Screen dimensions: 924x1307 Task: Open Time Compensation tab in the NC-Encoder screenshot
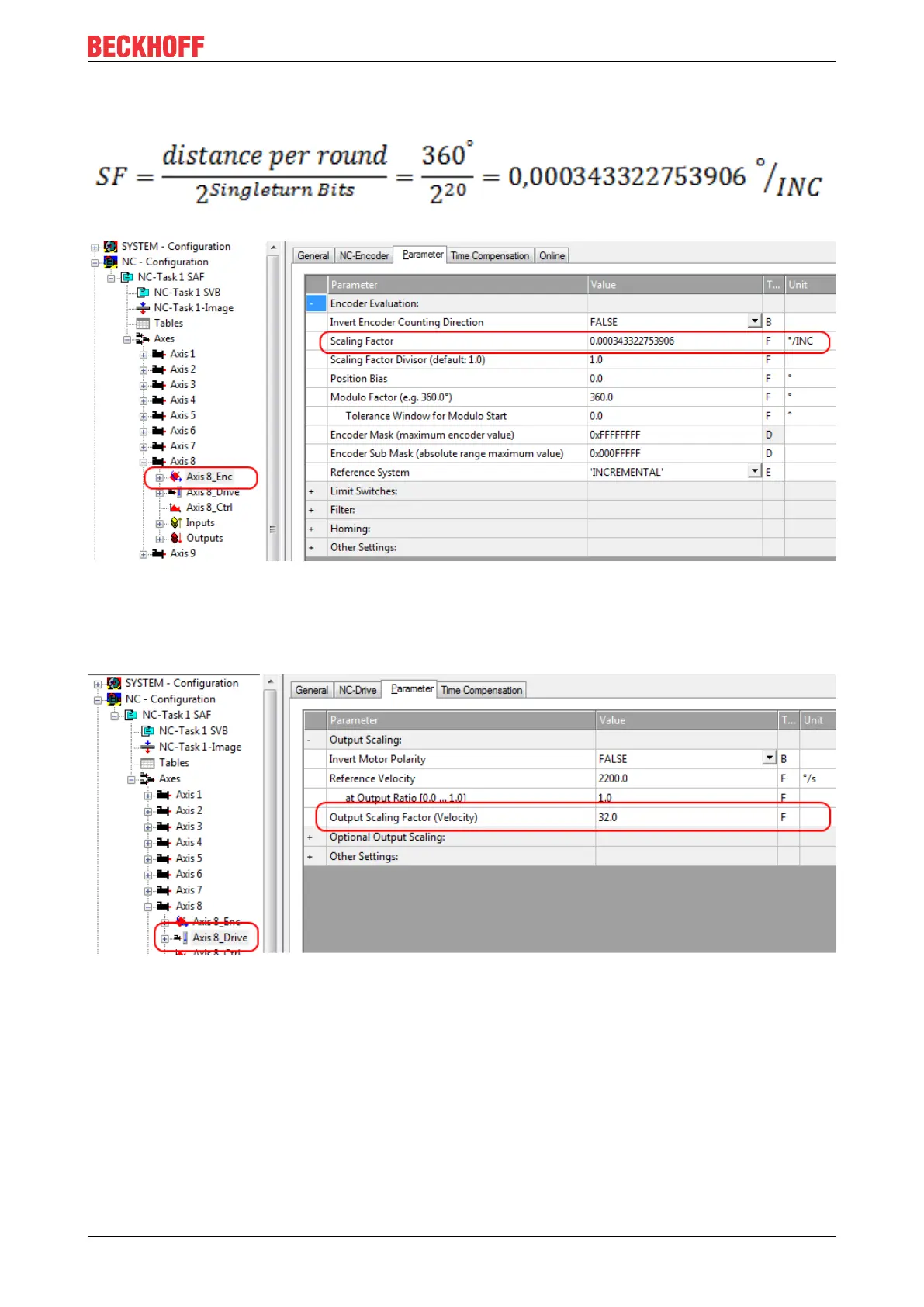(490, 256)
